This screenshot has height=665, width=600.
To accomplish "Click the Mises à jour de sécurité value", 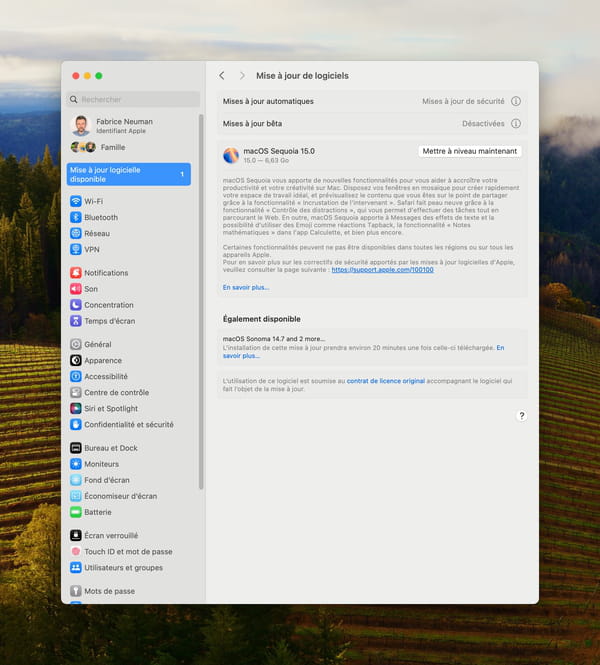I will (463, 101).
